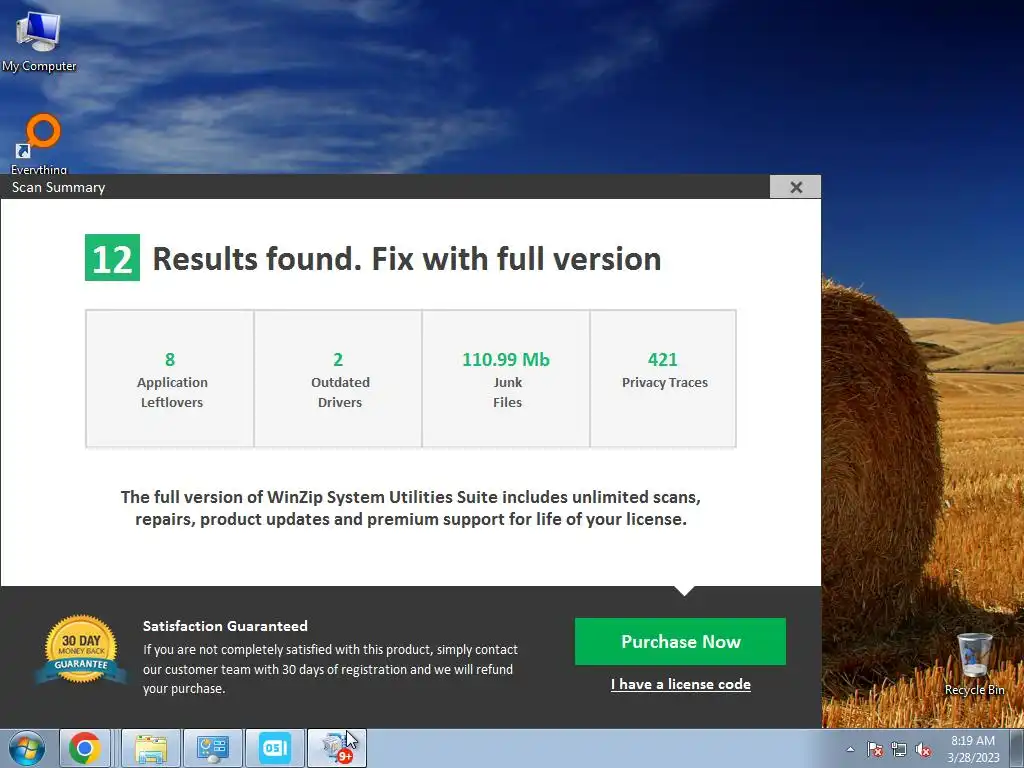Select the Privacy Traces result card
1024x768 pixels.
pyautogui.click(x=663, y=379)
